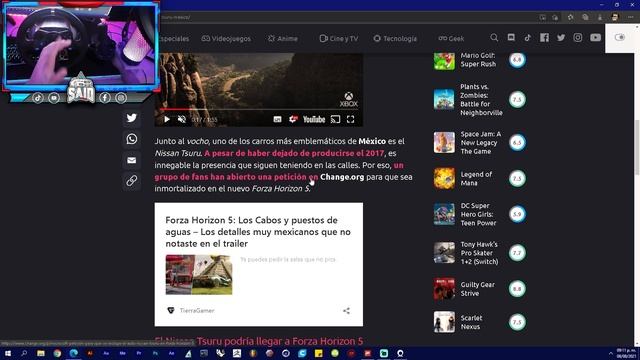The image size is (640, 360).
Task: Open File Explorer from taskbar
Action: point(40,353)
